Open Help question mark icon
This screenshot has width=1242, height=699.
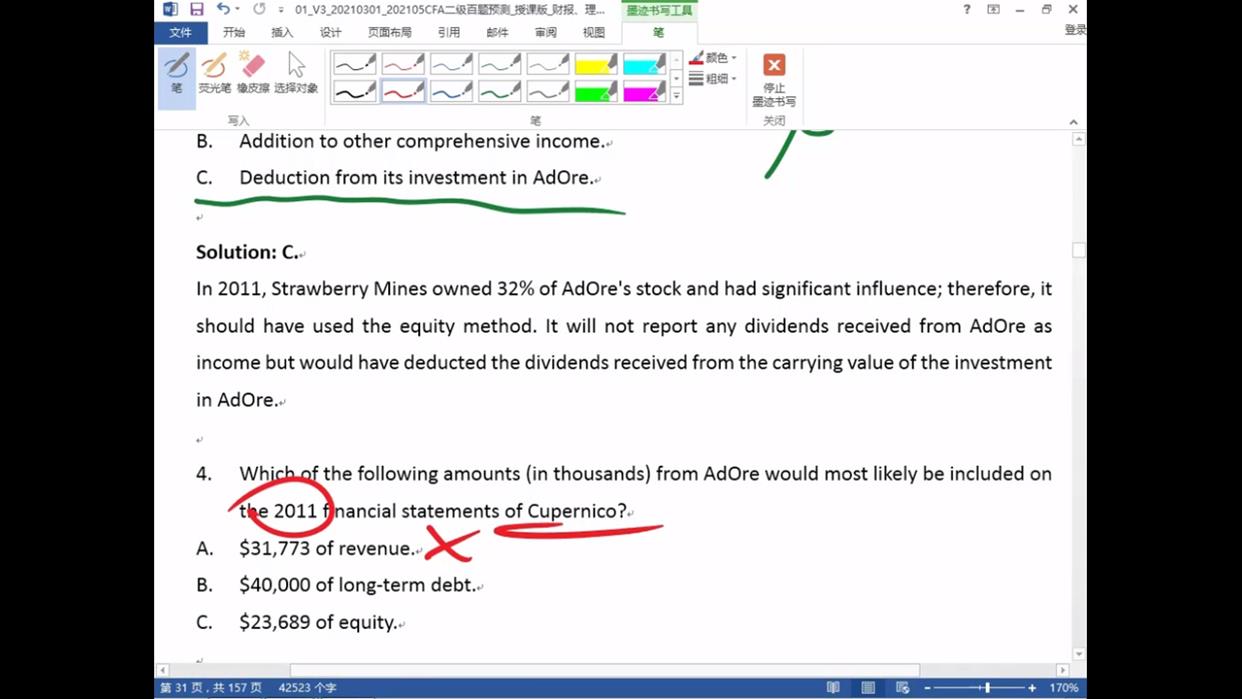(x=967, y=9)
